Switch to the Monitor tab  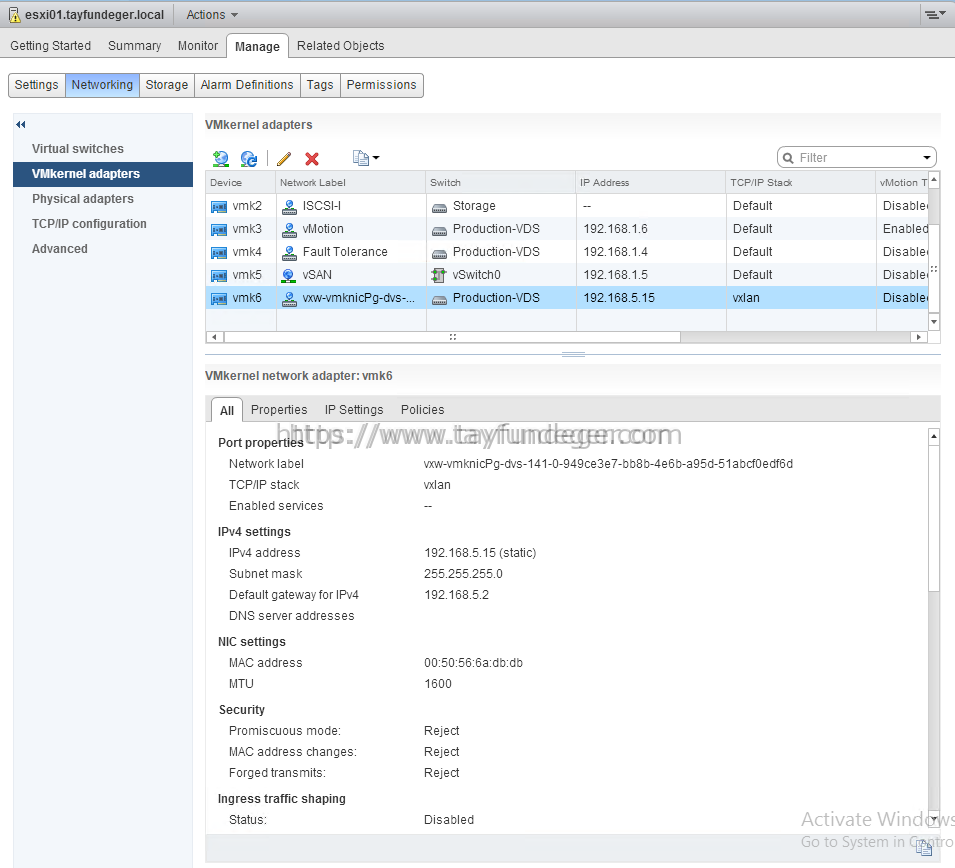click(x=198, y=46)
